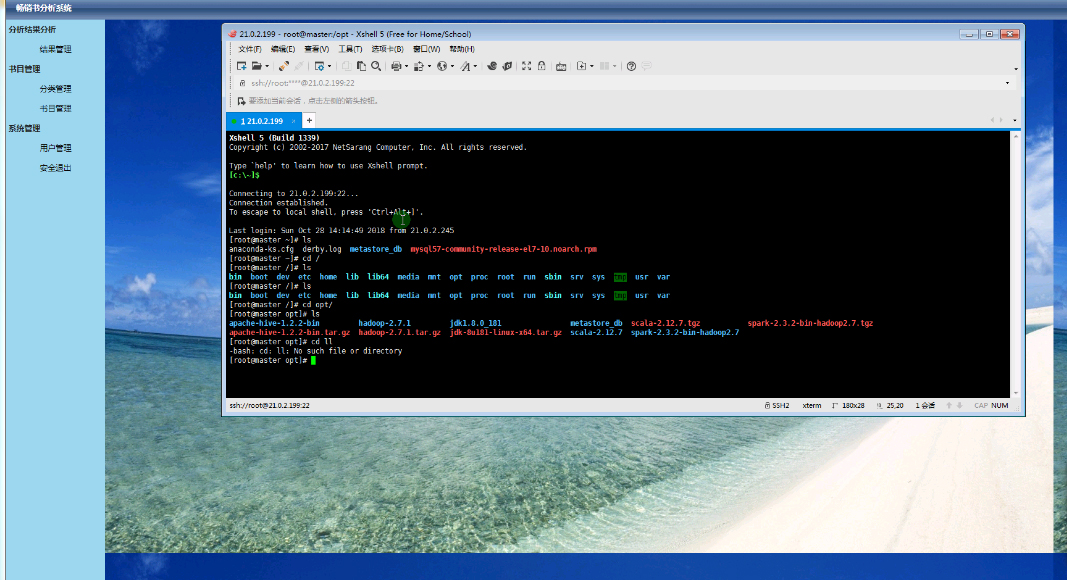The width and height of the screenshot is (1067, 580).
Task: Open the 工具(T) menu
Action: (x=350, y=49)
